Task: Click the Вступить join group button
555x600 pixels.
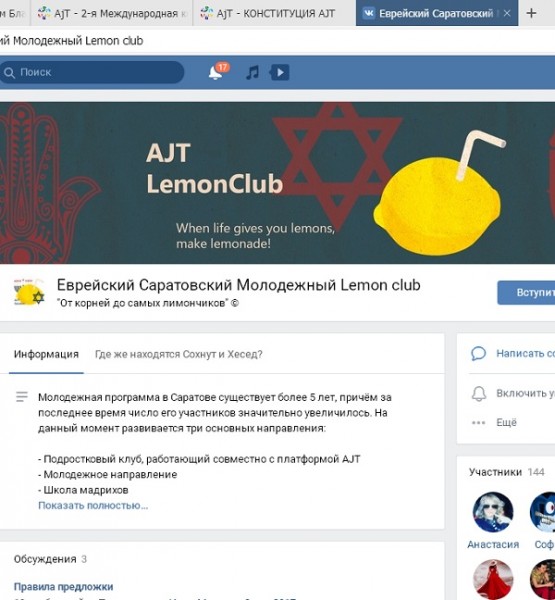Action: (527, 292)
